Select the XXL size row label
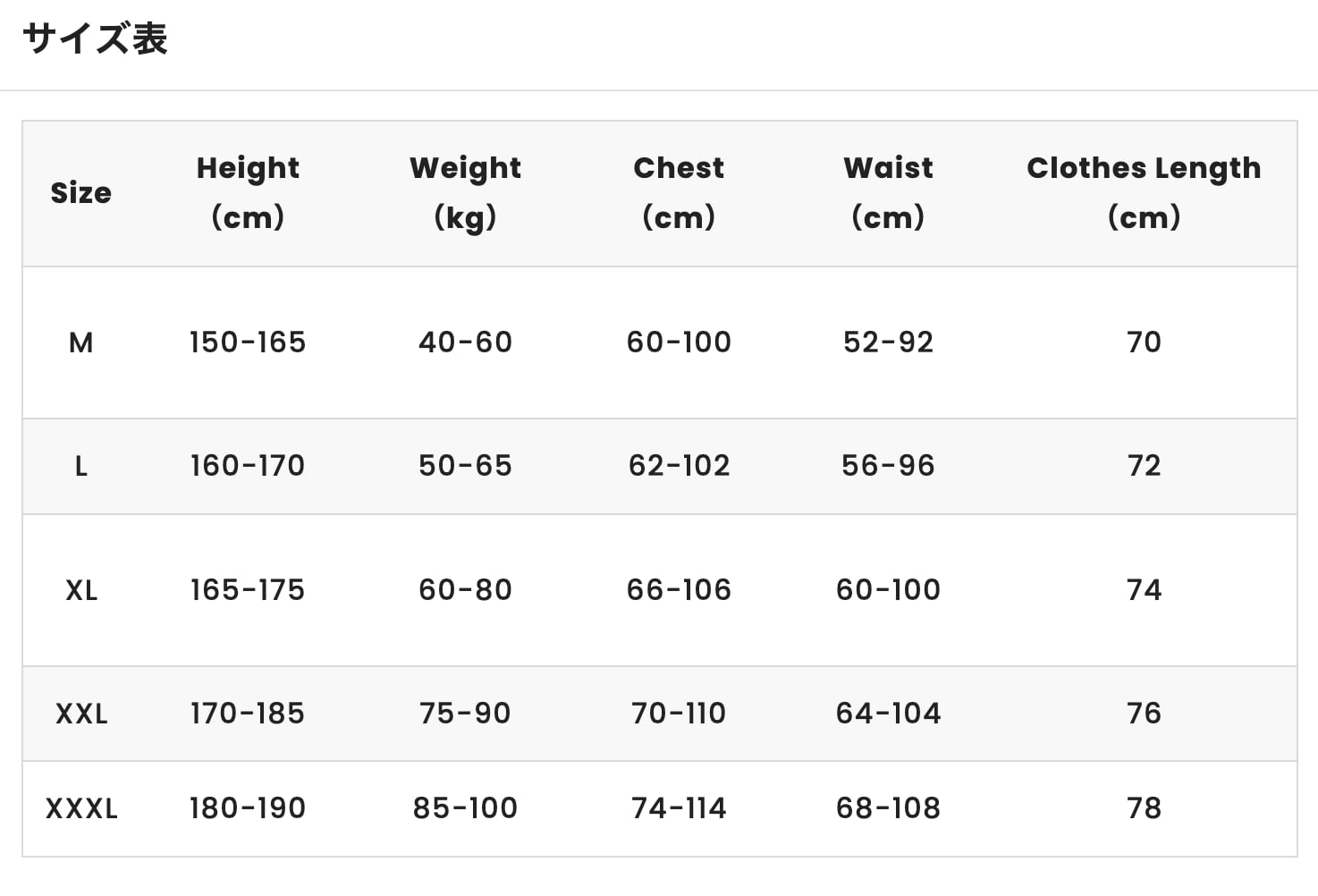 (x=81, y=714)
